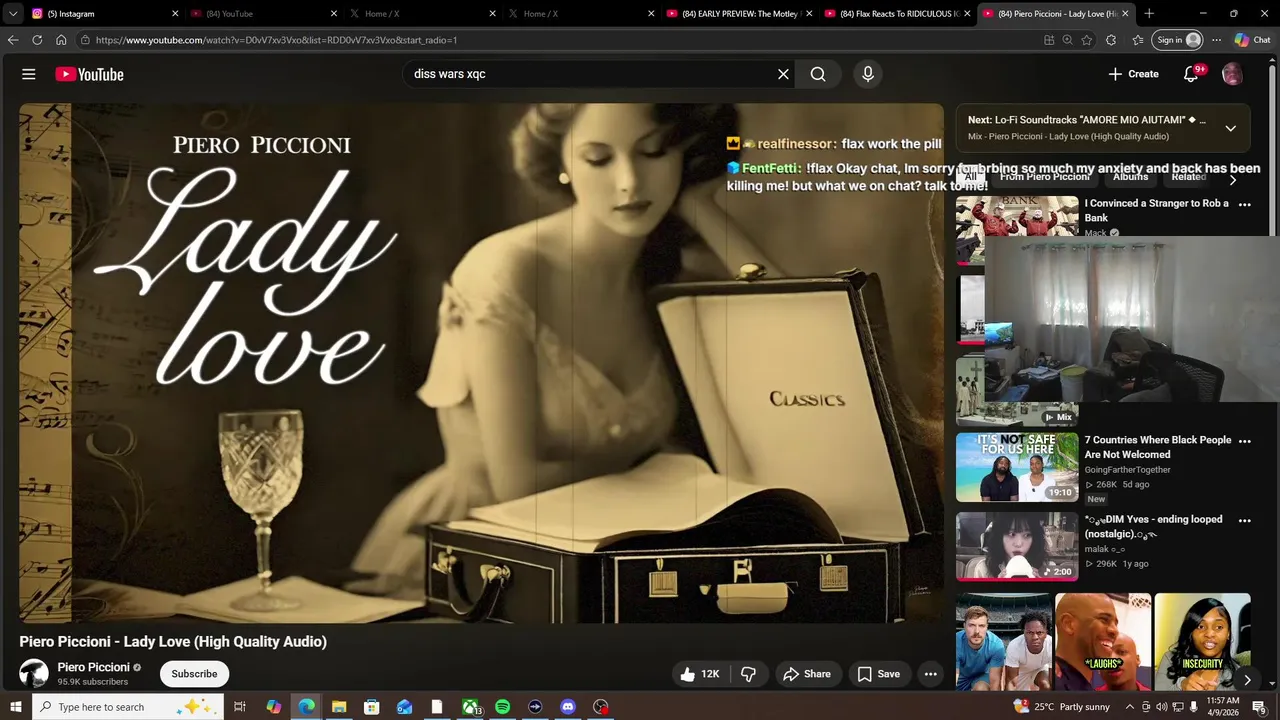Image resolution: width=1280 pixels, height=720 pixels.
Task: Go to the YouTube home logo
Action: (x=89, y=74)
